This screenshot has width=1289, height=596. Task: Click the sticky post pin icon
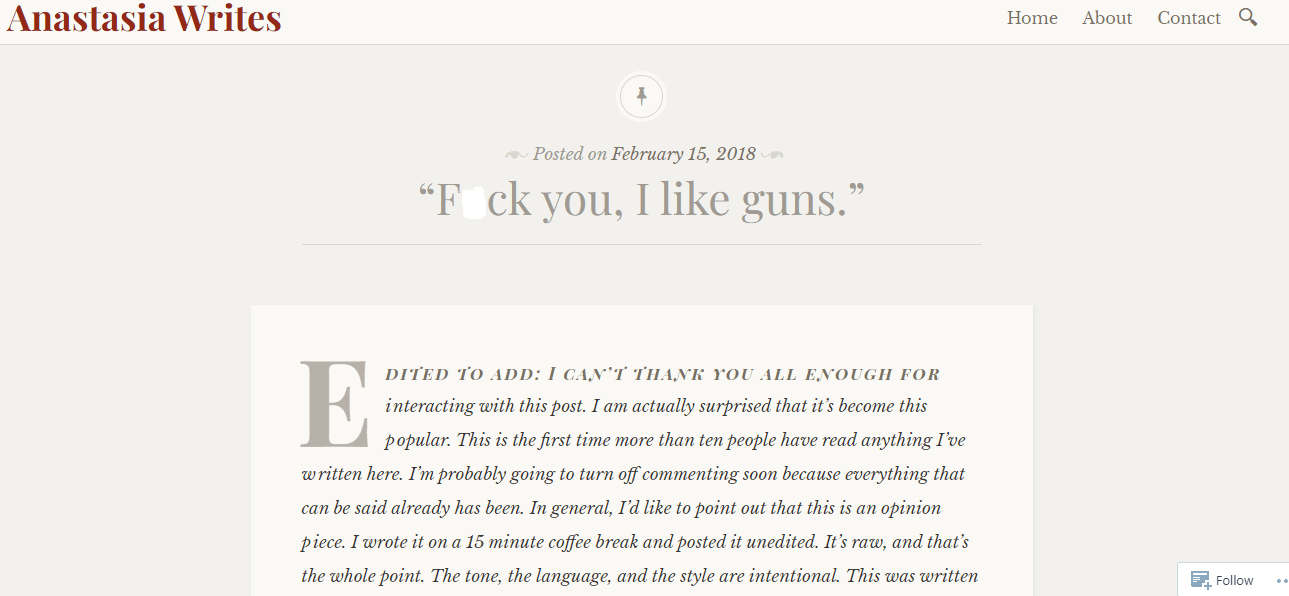(x=641, y=97)
